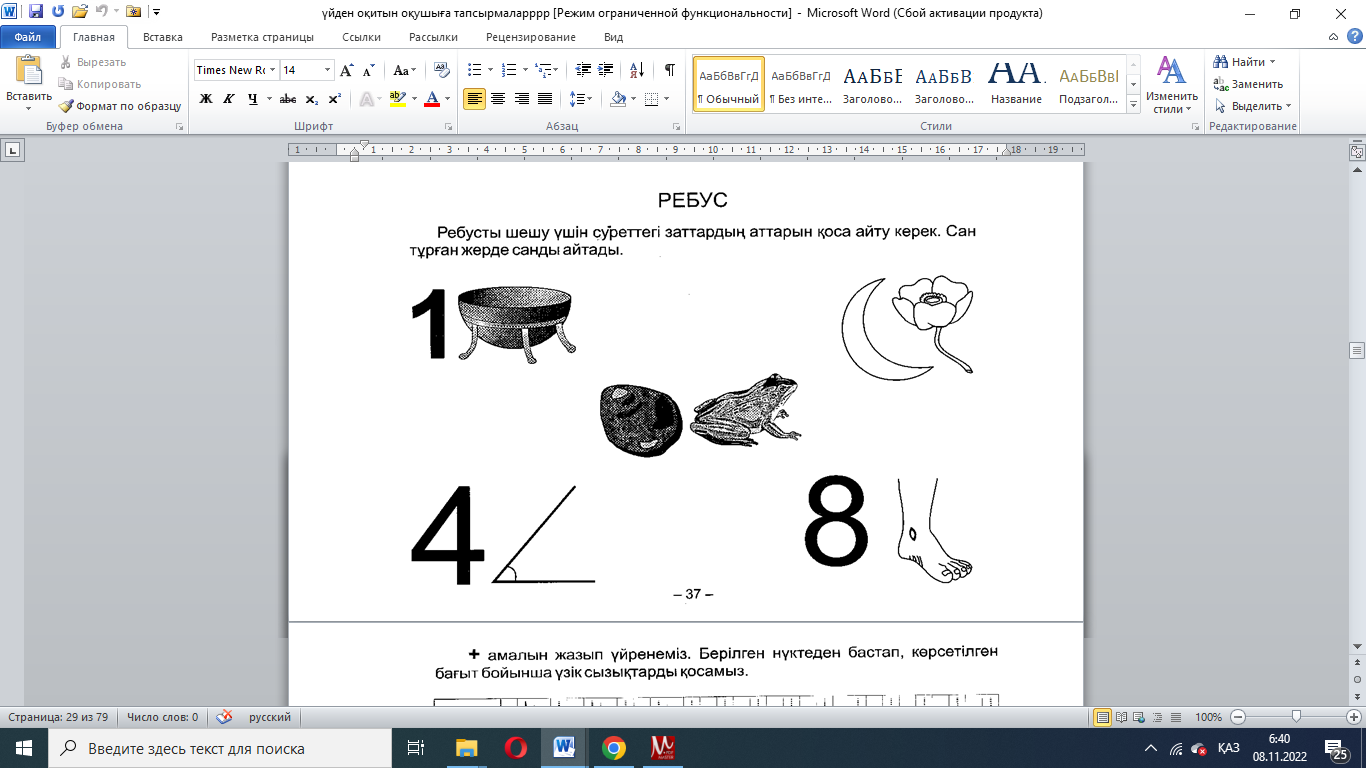Viewport: 1366px width, 768px height.
Task: Switch to the Вид tab
Action: (614, 37)
